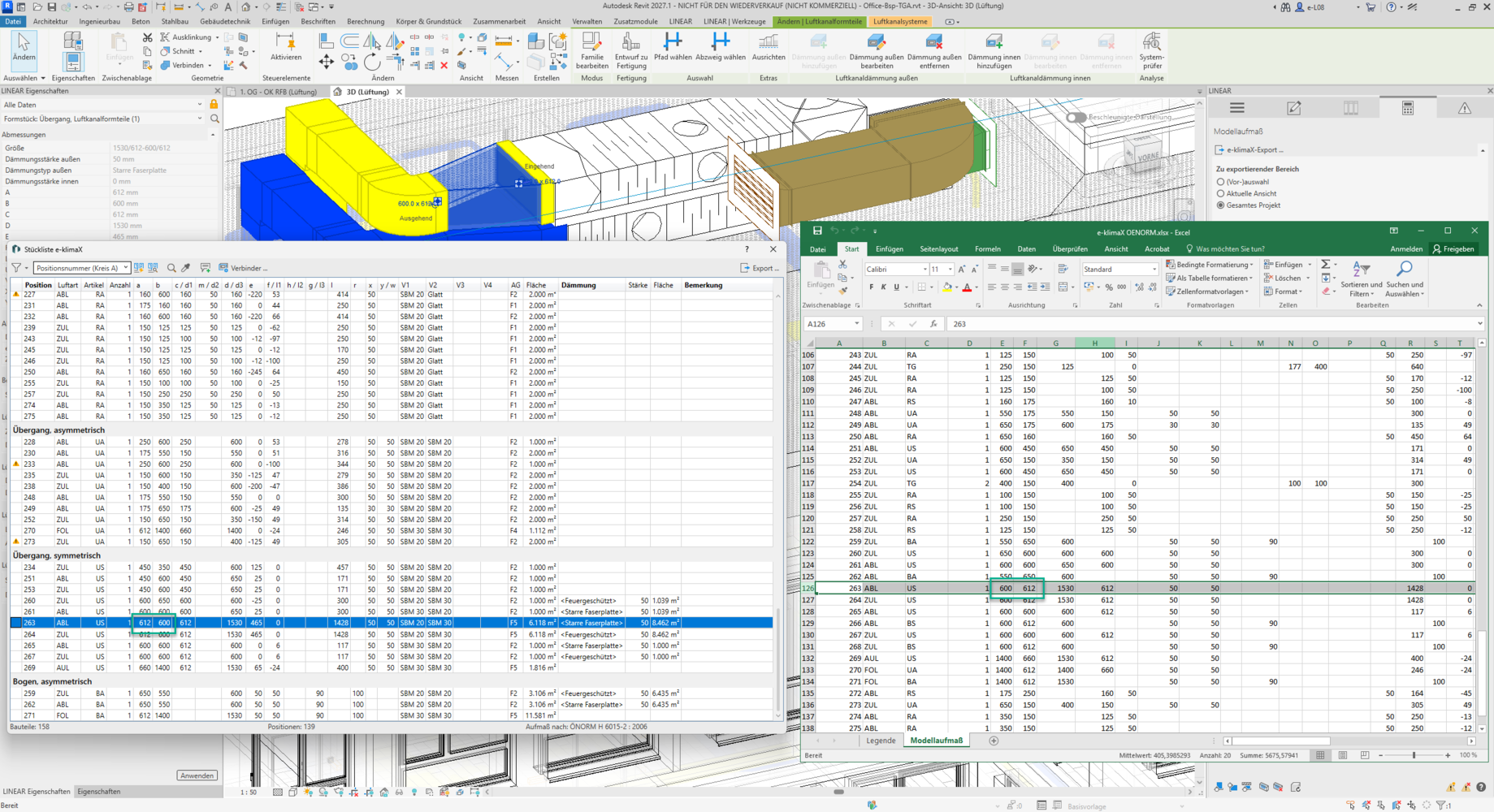Screen dimensions: 1494x812
Task: Adjust the Excel zoom slider
Action: (x=1414, y=755)
